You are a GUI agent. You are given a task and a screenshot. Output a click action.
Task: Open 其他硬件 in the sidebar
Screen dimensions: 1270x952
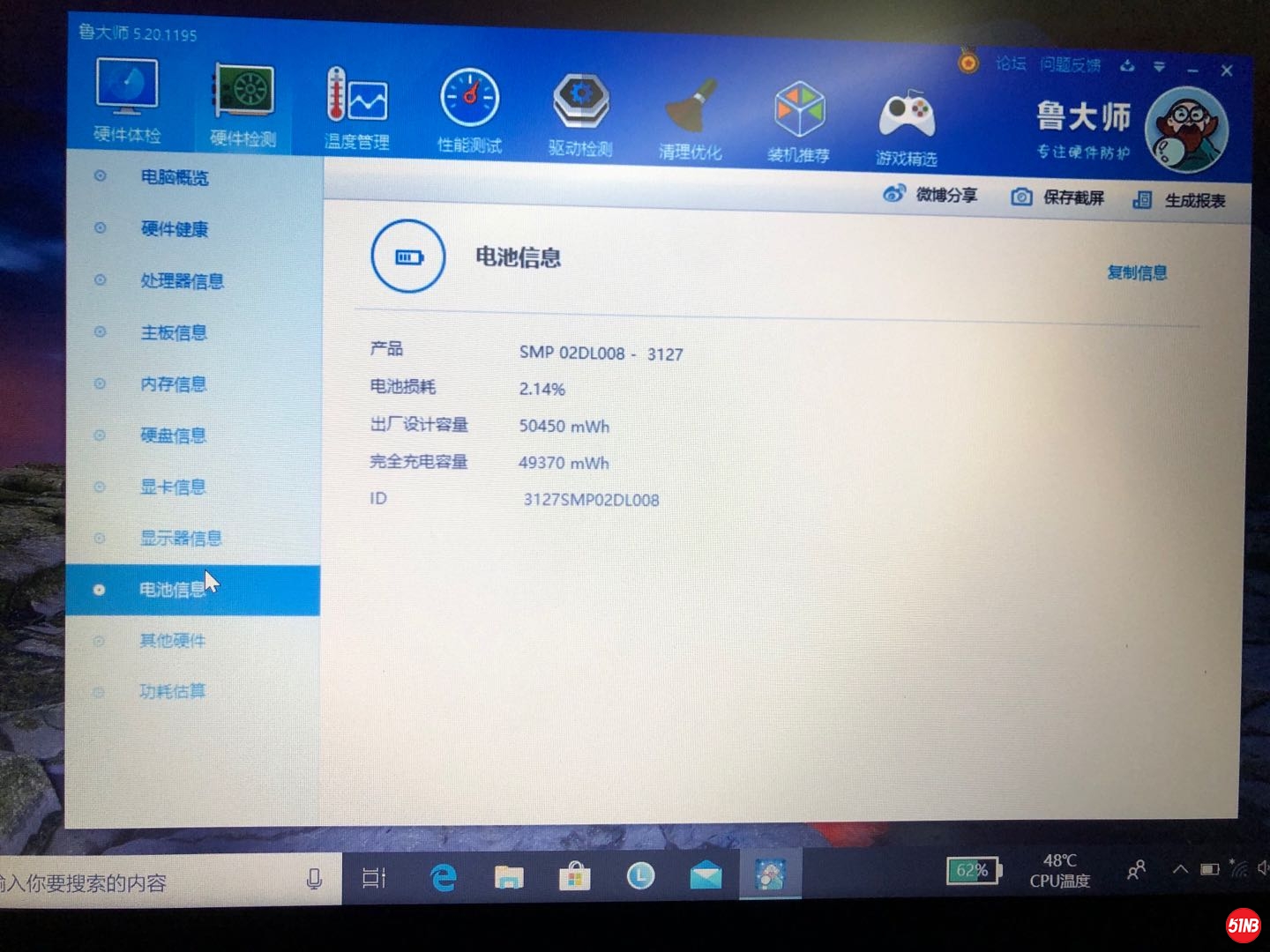tap(172, 641)
